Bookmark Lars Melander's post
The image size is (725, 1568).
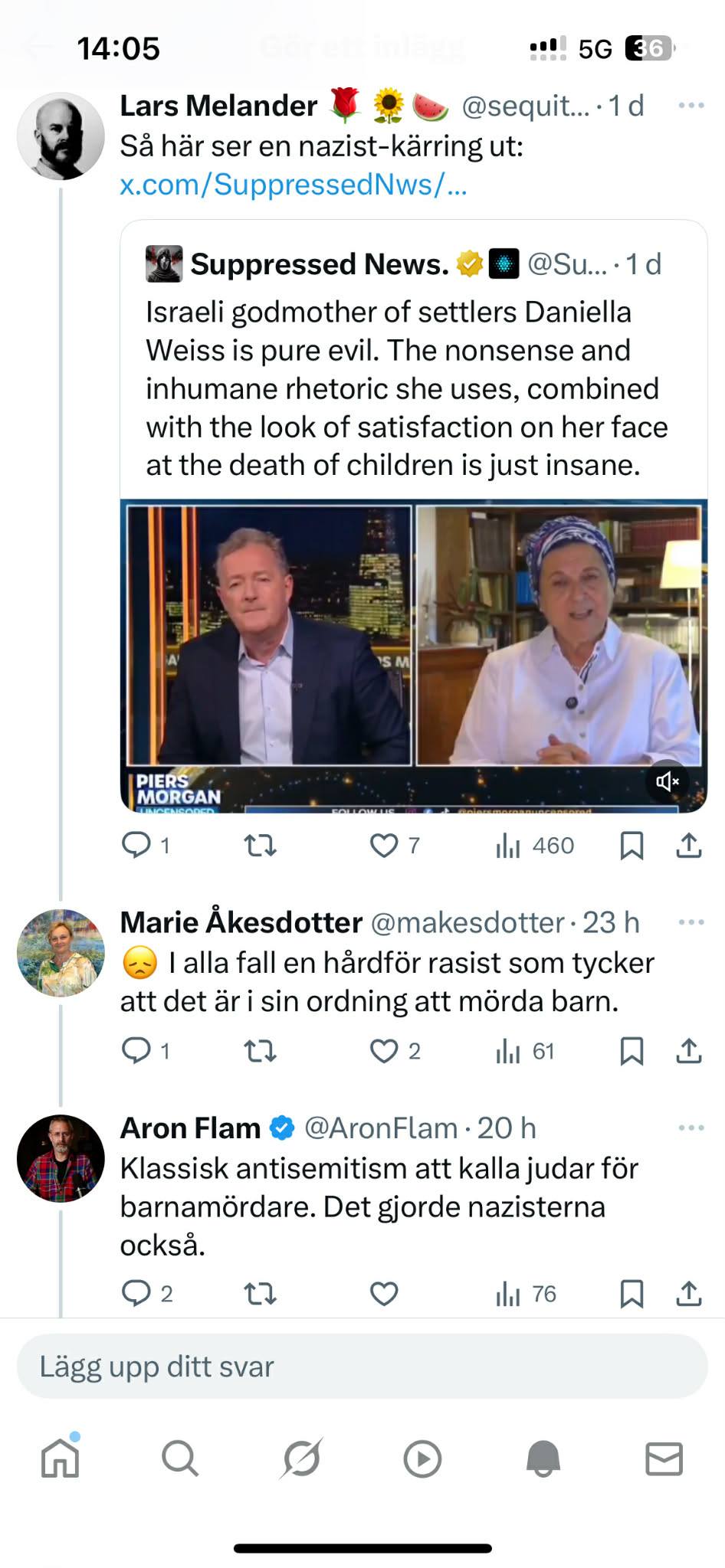(x=632, y=846)
